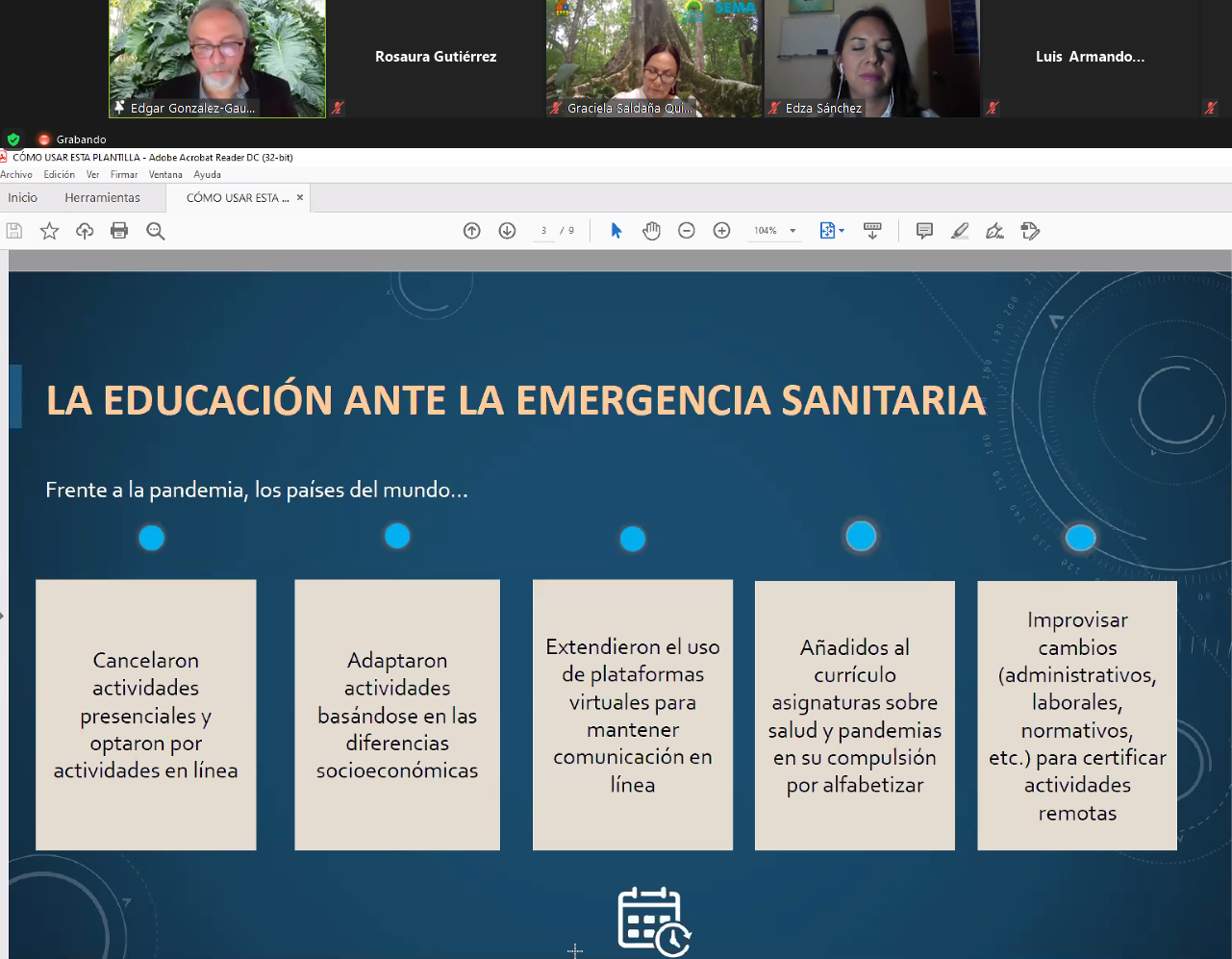This screenshot has height=959, width=1232.
Task: Click the text Frente a la pandemia
Action: click(x=257, y=490)
